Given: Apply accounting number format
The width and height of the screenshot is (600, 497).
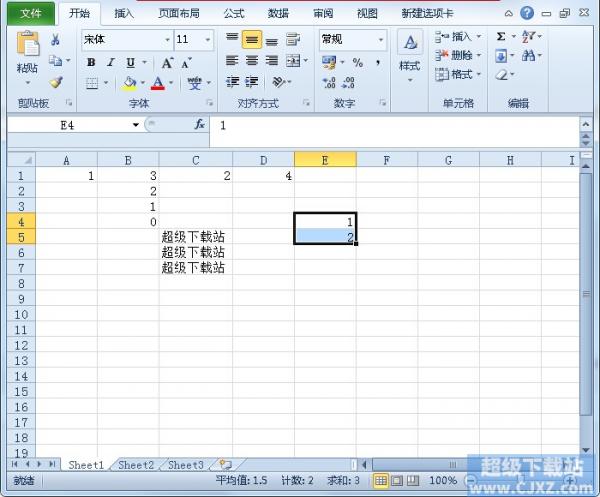Looking at the screenshot, I should pos(329,62).
